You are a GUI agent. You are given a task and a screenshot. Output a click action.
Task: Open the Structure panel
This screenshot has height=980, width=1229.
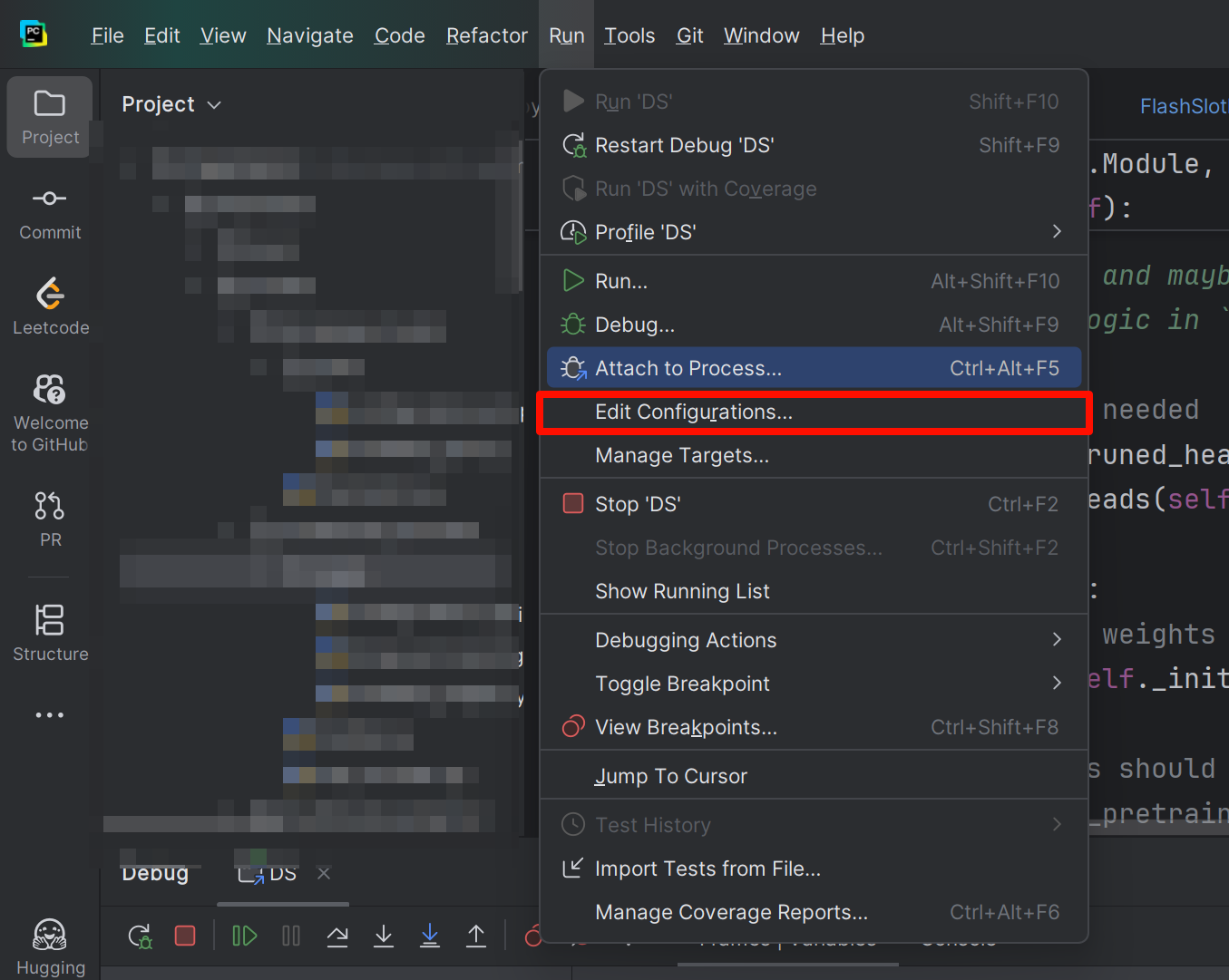pyautogui.click(x=50, y=632)
